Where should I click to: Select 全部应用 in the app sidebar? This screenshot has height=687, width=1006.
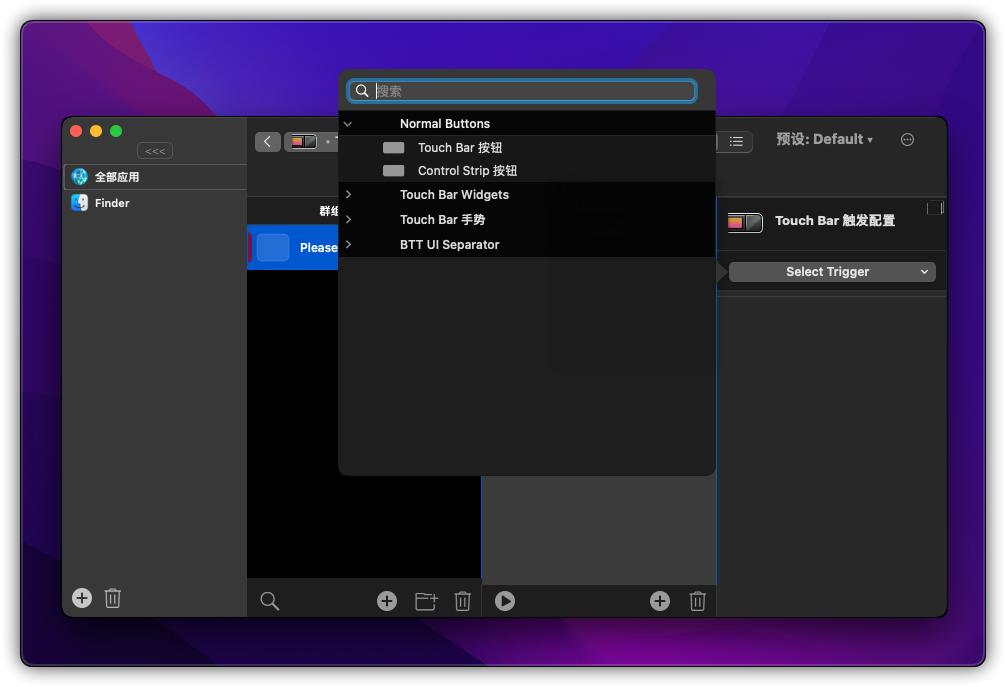(155, 177)
